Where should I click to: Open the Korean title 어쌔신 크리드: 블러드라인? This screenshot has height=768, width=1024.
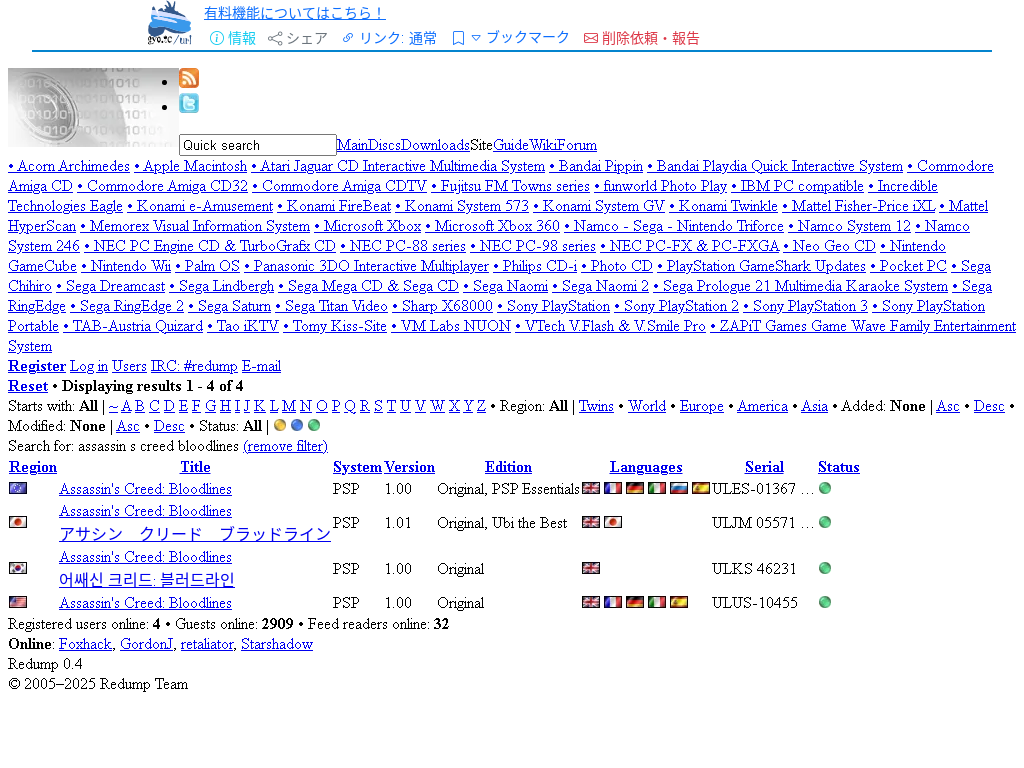tap(146, 580)
